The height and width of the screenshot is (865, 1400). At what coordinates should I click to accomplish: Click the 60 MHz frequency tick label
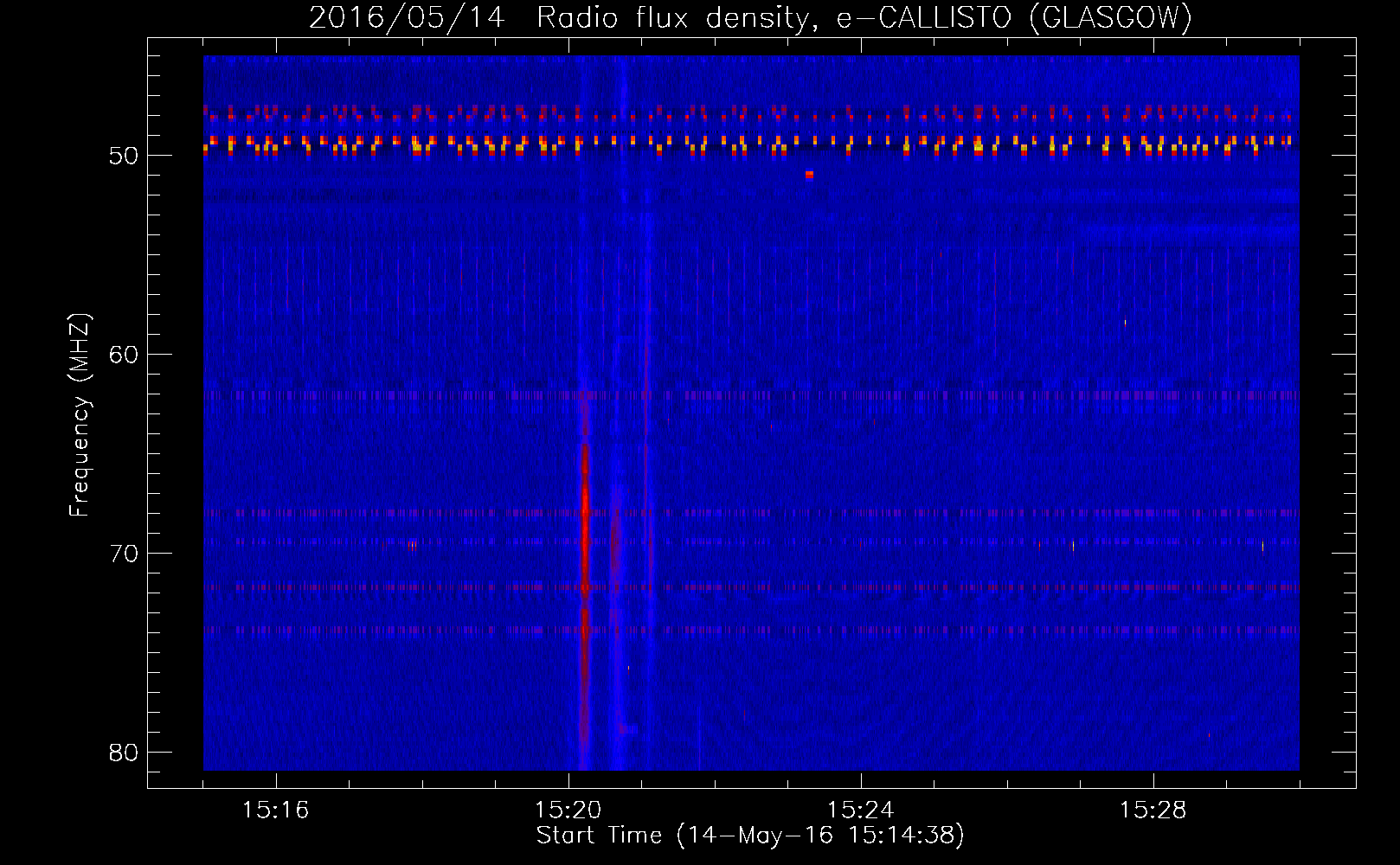click(x=125, y=355)
